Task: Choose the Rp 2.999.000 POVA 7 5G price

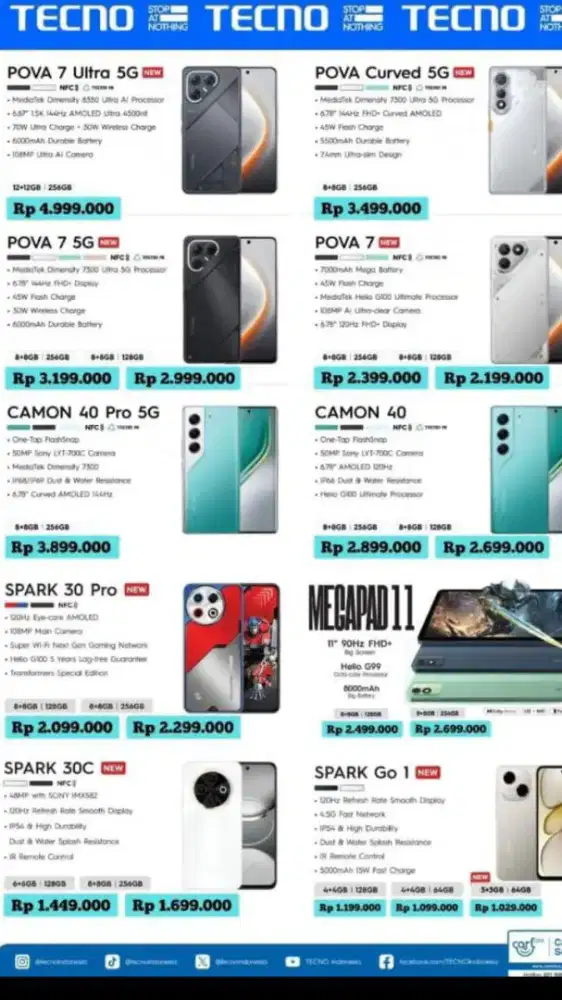Action: coord(183,378)
